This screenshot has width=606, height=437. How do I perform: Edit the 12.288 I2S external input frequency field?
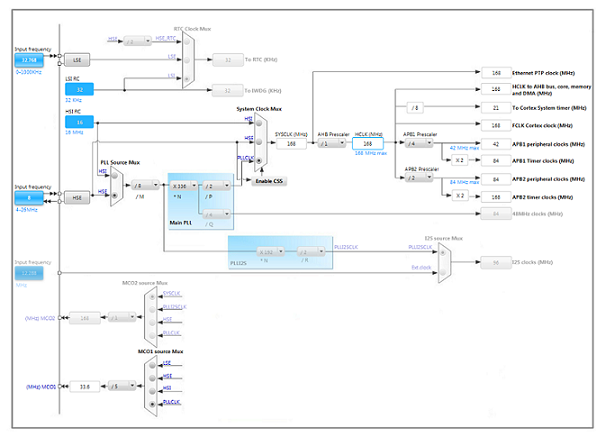click(x=29, y=273)
